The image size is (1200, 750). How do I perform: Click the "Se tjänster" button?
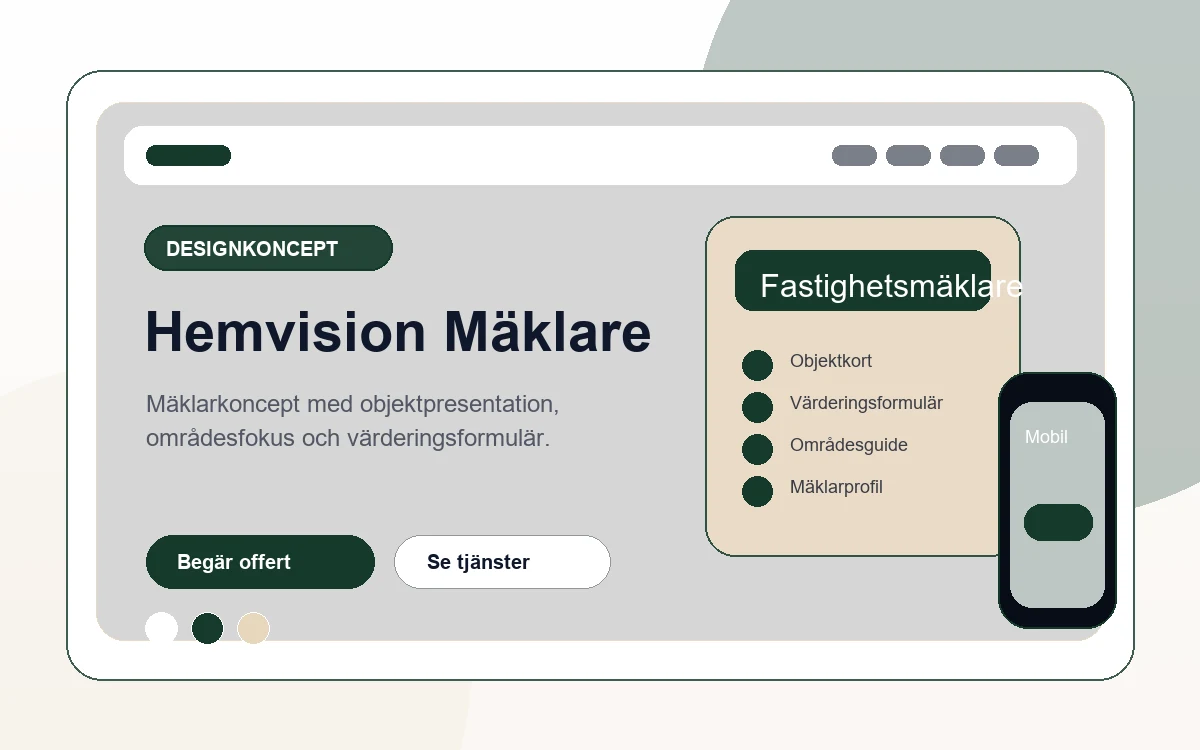tap(502, 562)
